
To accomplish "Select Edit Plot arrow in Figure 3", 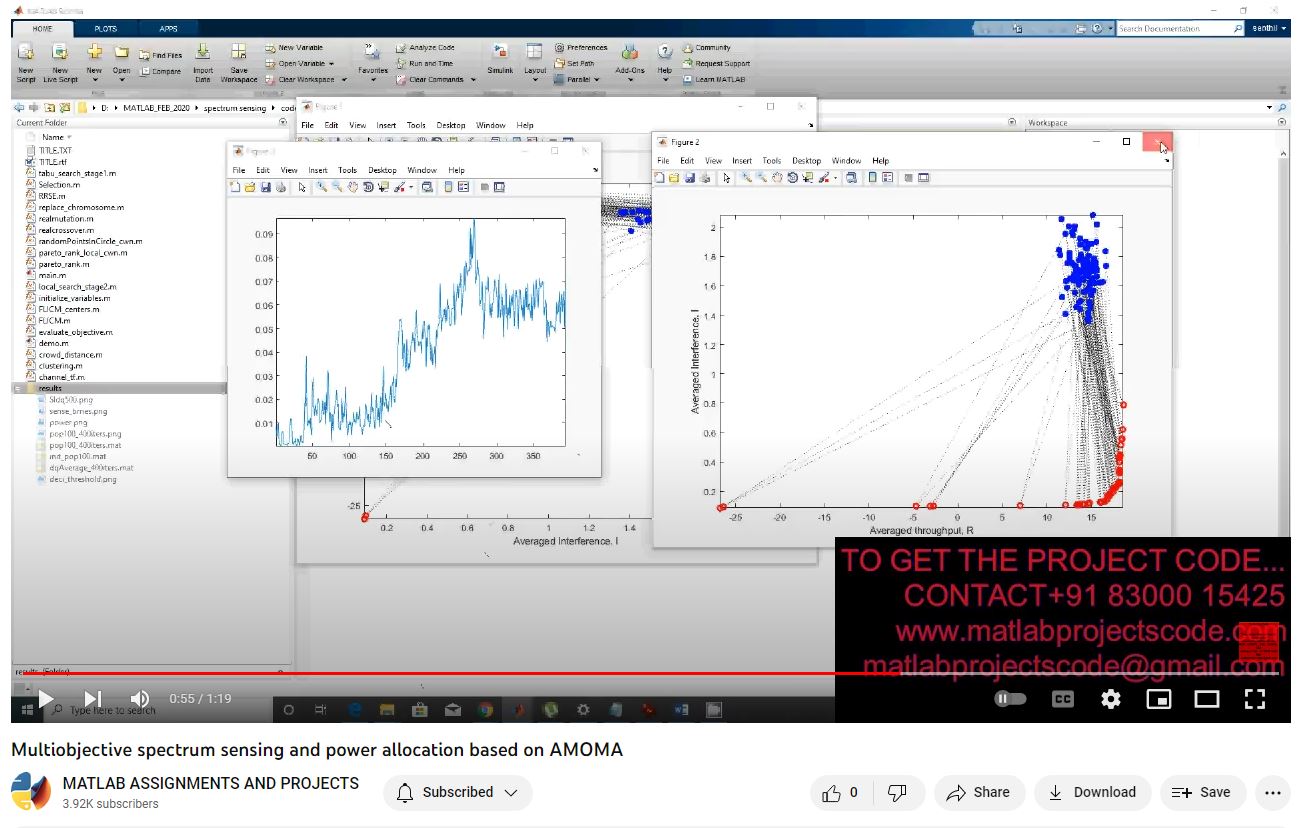I will tap(302, 187).
